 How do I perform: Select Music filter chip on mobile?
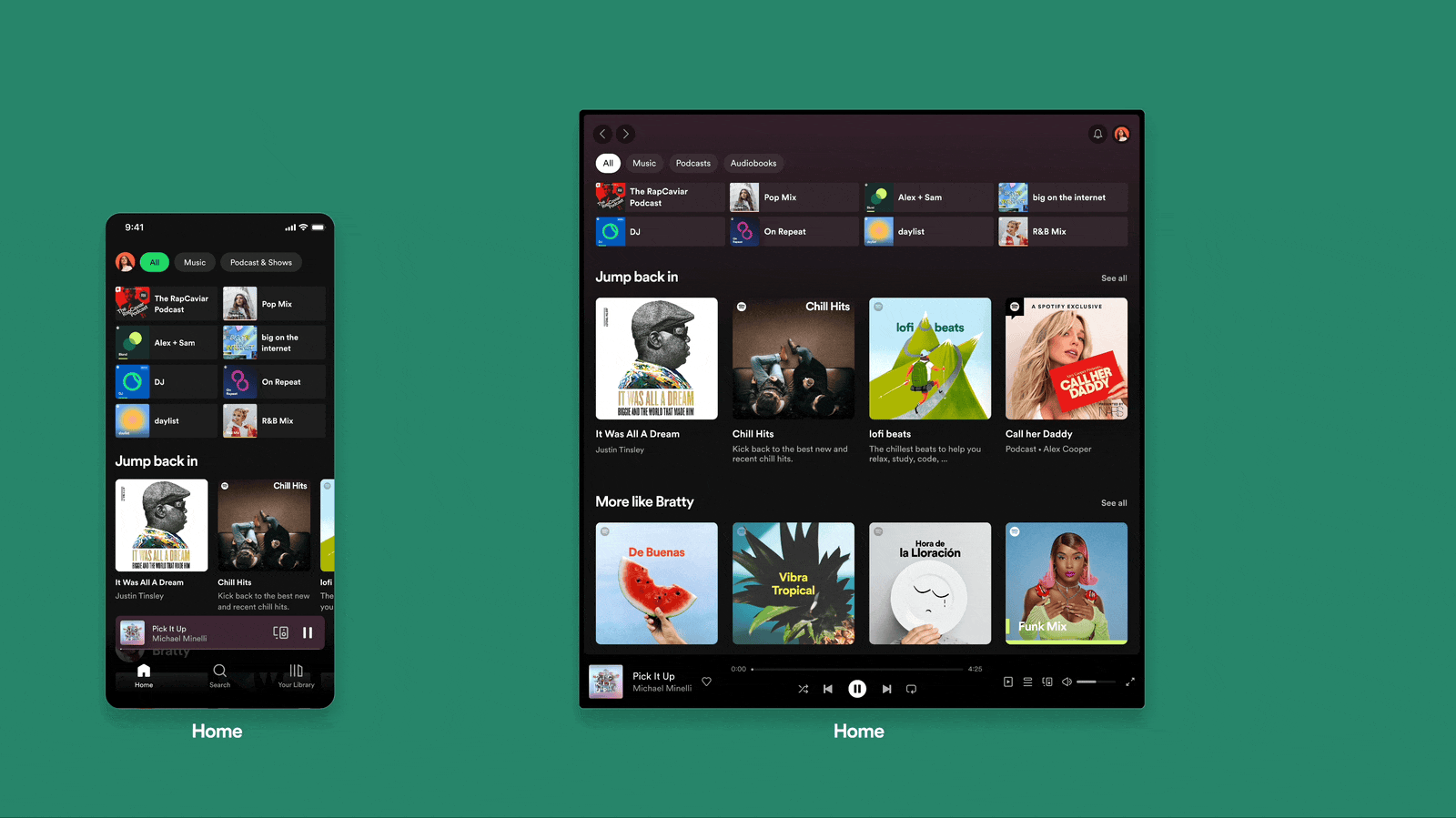(x=195, y=262)
